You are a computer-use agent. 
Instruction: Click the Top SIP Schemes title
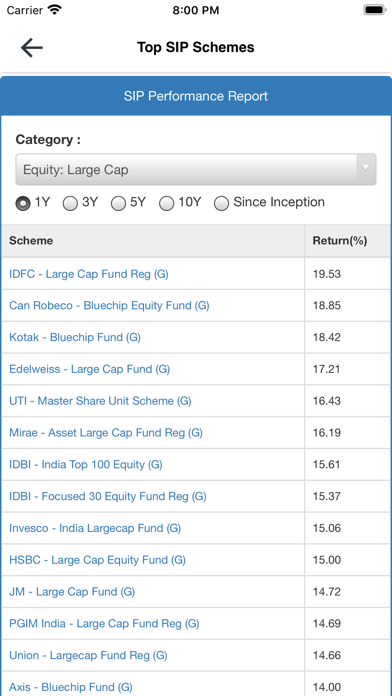click(196, 47)
